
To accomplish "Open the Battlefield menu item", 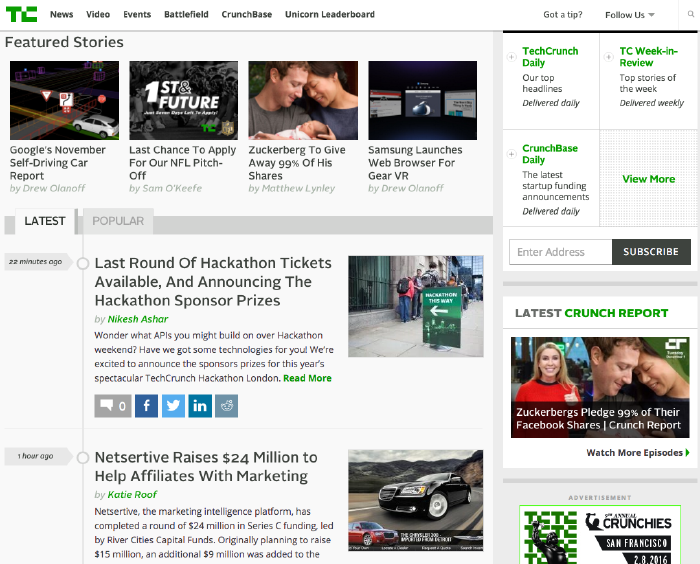I will coord(186,14).
